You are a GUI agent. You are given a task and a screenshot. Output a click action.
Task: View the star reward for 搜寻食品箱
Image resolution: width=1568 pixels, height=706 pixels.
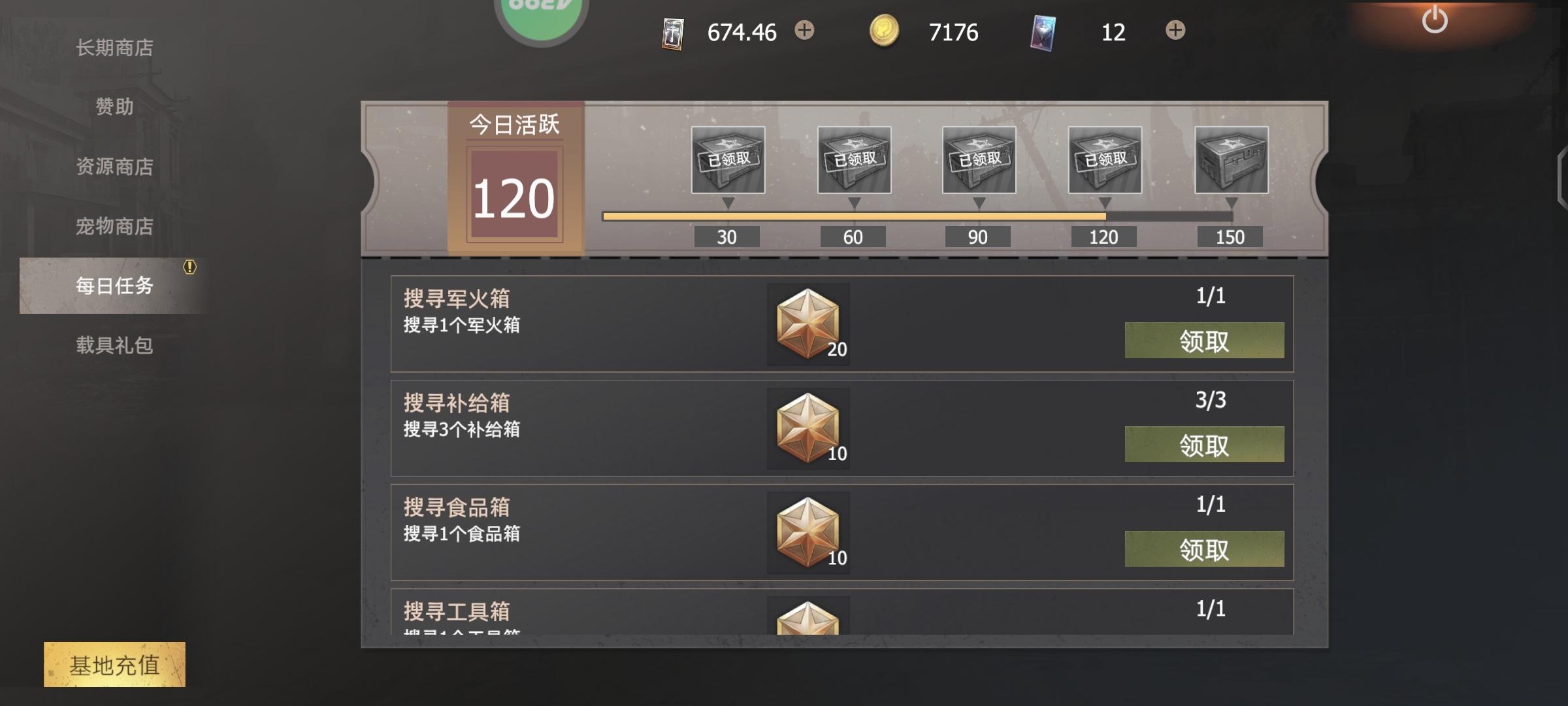808,533
